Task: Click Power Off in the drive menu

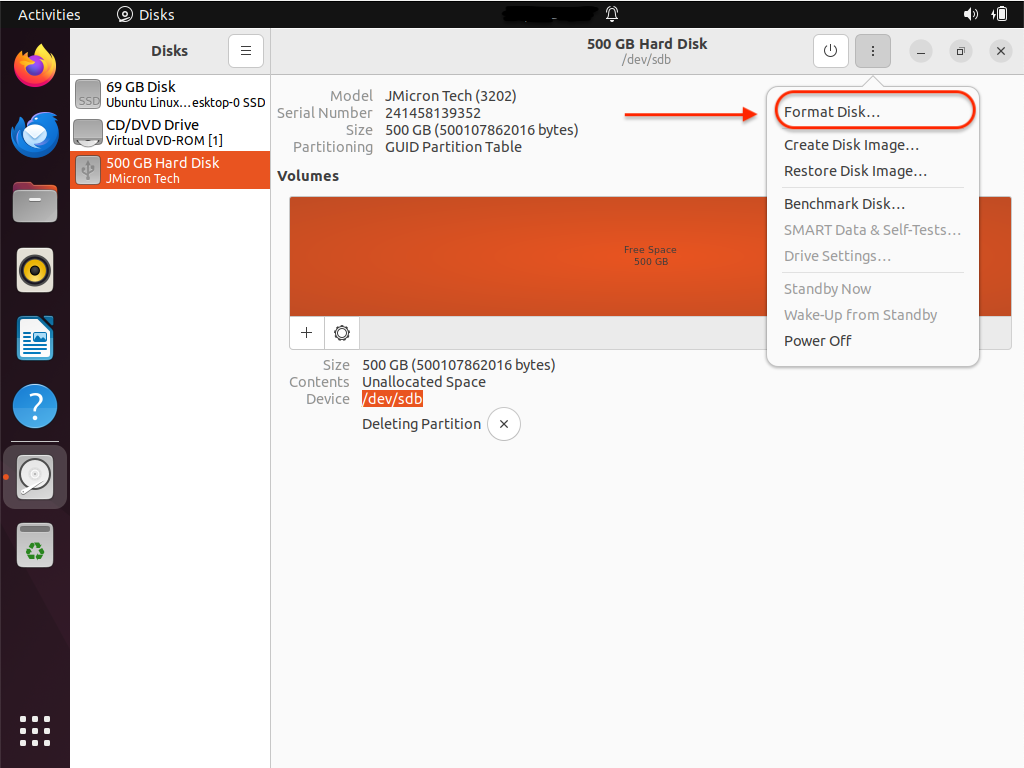Action: (x=817, y=341)
